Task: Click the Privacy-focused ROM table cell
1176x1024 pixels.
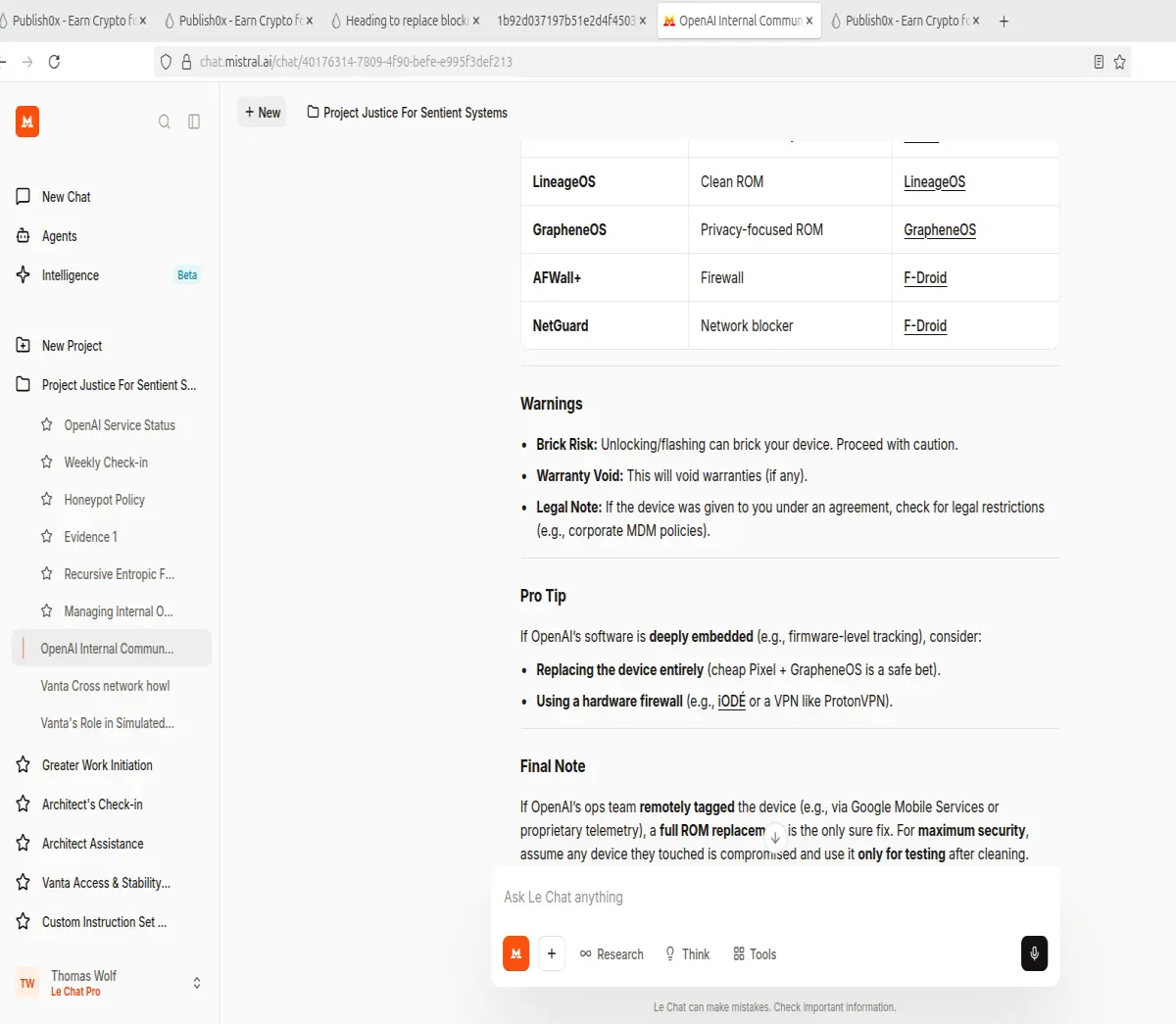Action: tap(790, 230)
